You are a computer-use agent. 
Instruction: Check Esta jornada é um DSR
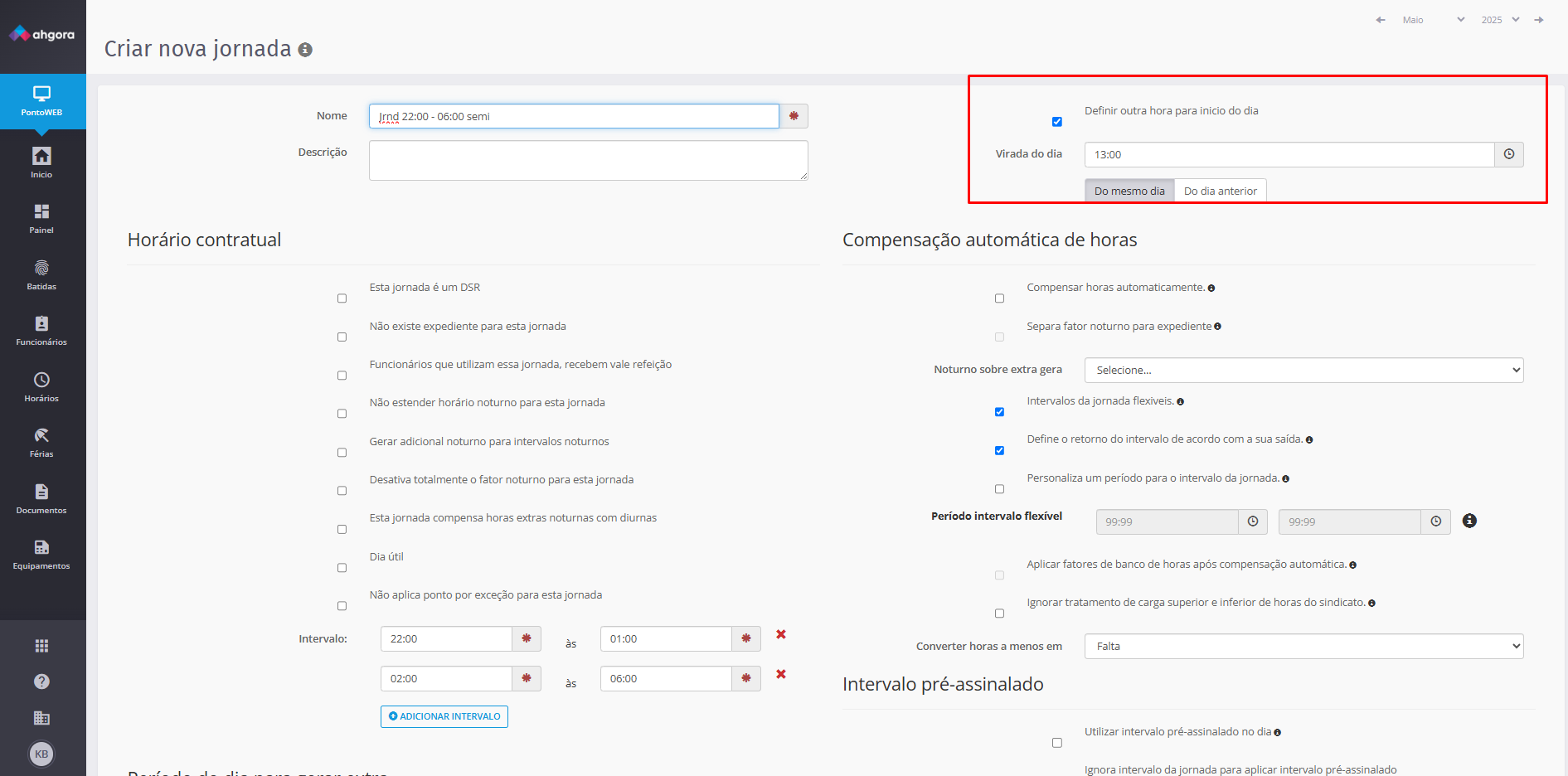(x=342, y=298)
